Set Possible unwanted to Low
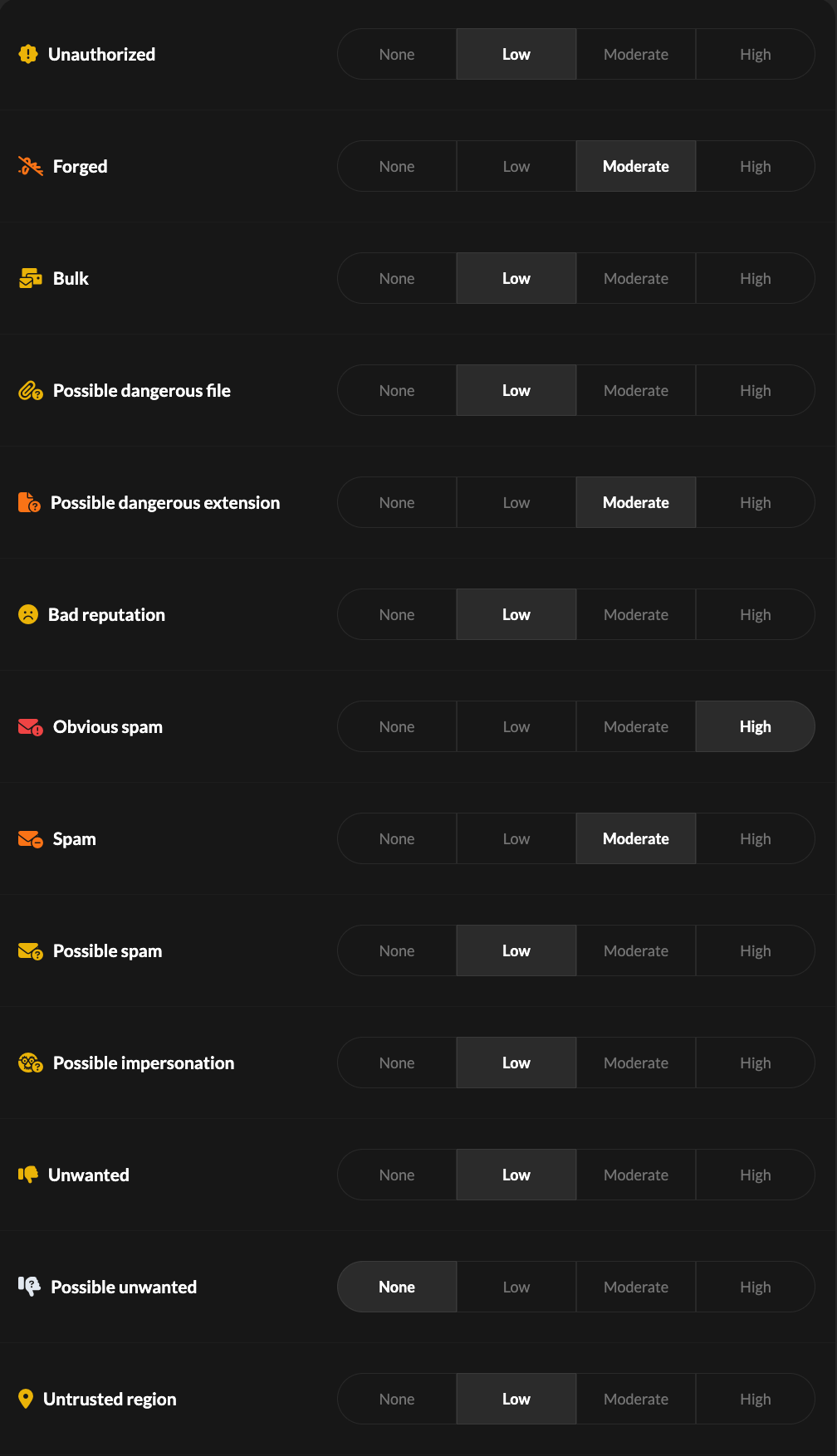This screenshot has width=837, height=1456. 516,1287
